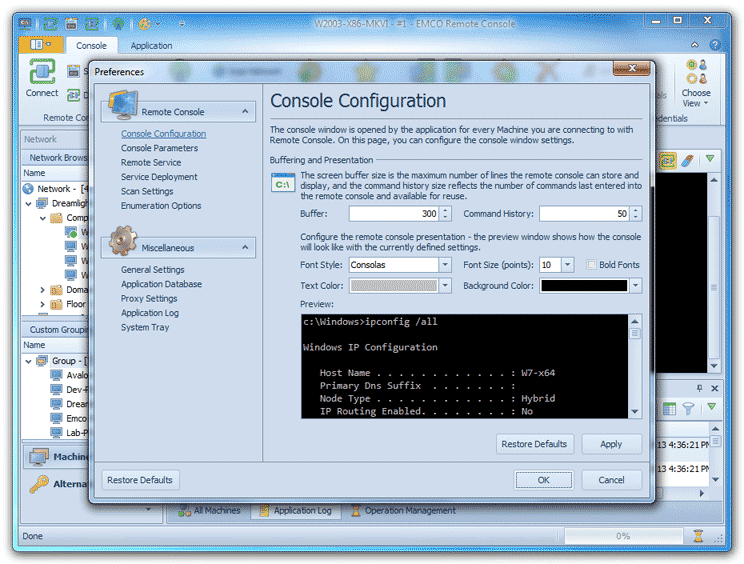Open the Operation Management bottom tab
The height and width of the screenshot is (564, 744).
[403, 511]
